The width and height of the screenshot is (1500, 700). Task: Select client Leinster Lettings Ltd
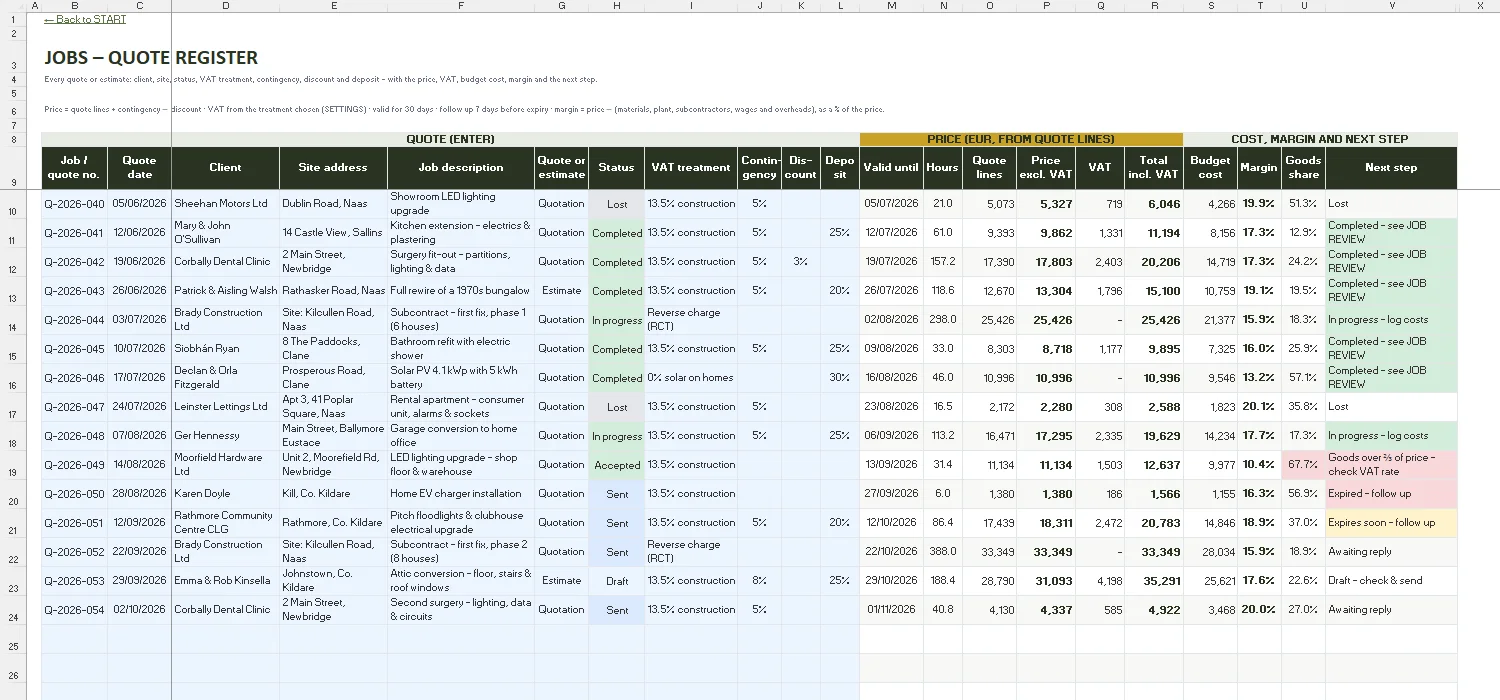(226, 407)
